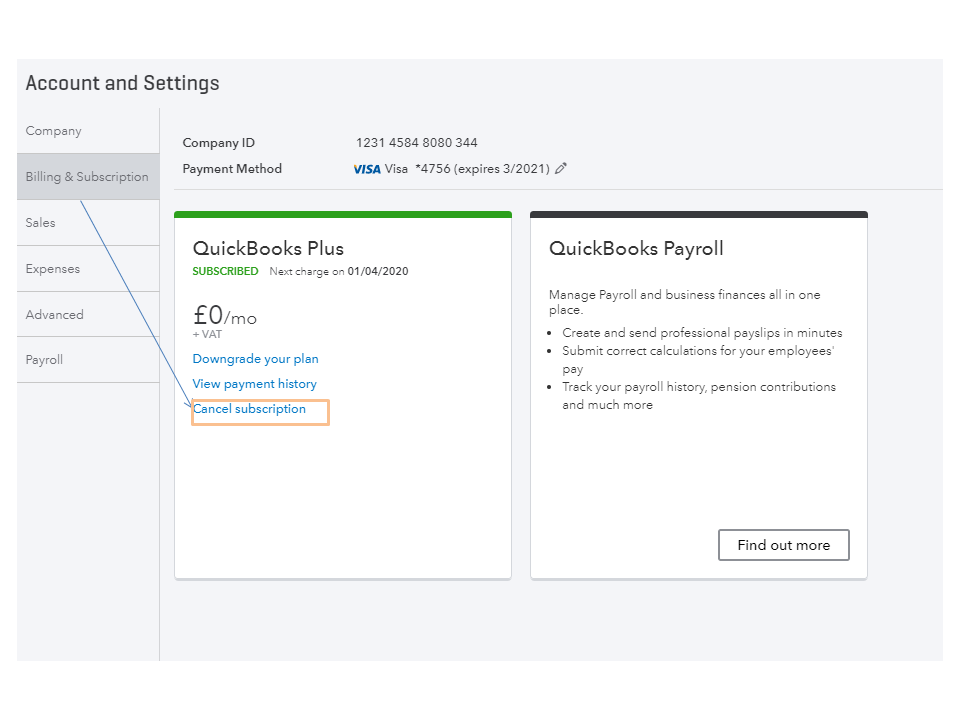Select the Payroll tab in the sidebar
960x720 pixels.
(45, 360)
